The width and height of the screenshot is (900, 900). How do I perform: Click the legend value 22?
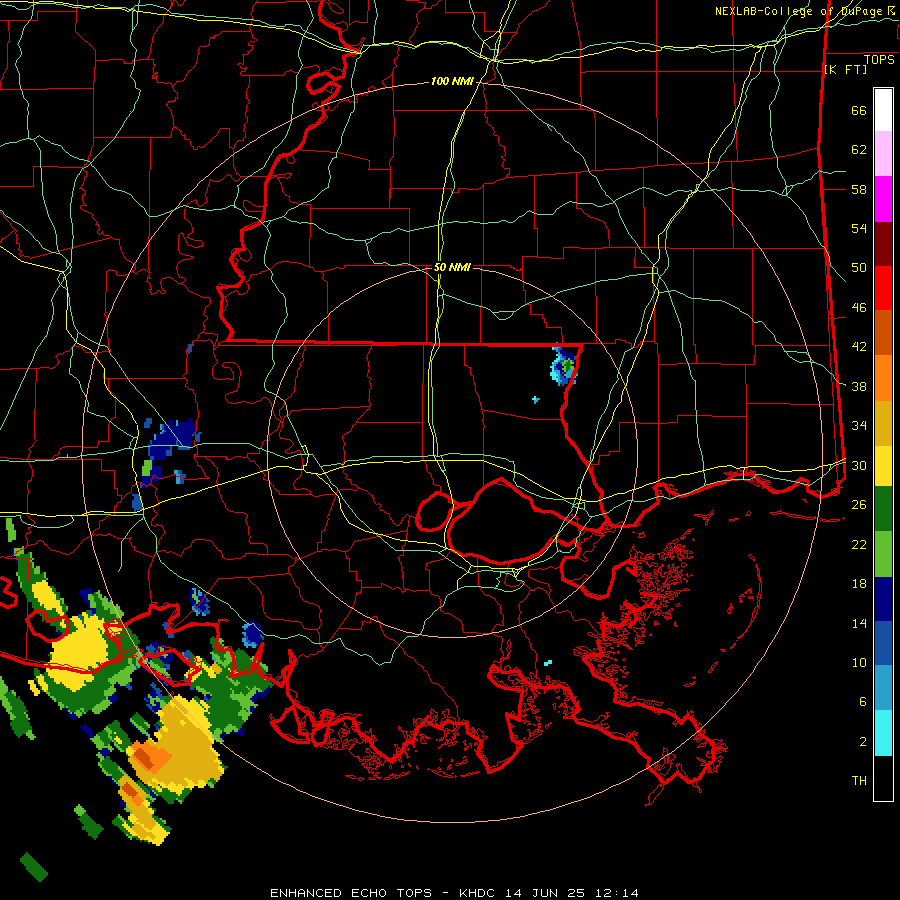pos(859,544)
